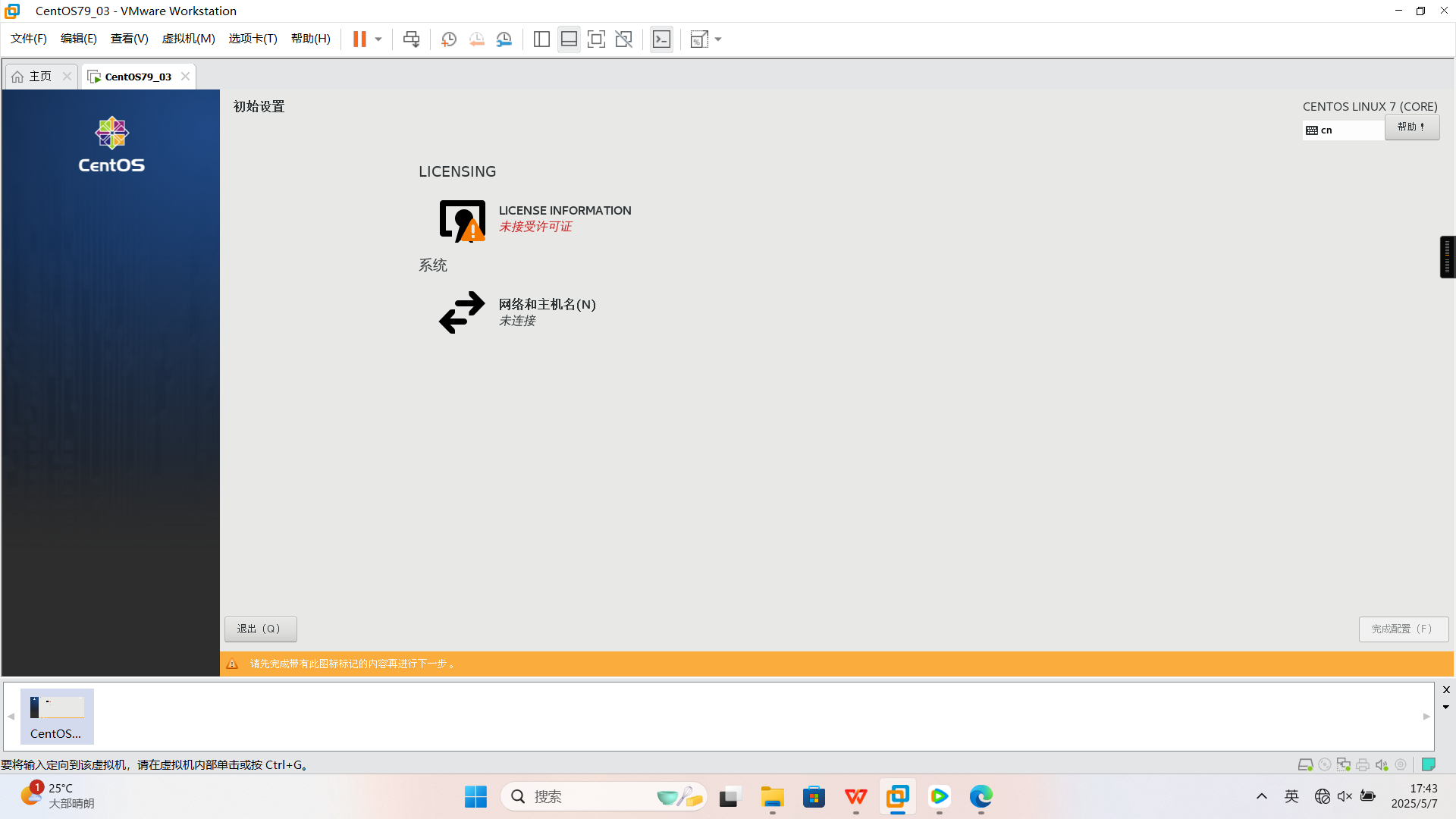This screenshot has width=1456, height=819.
Task: Click the taskbar 搜索 box
Action: coord(604,796)
